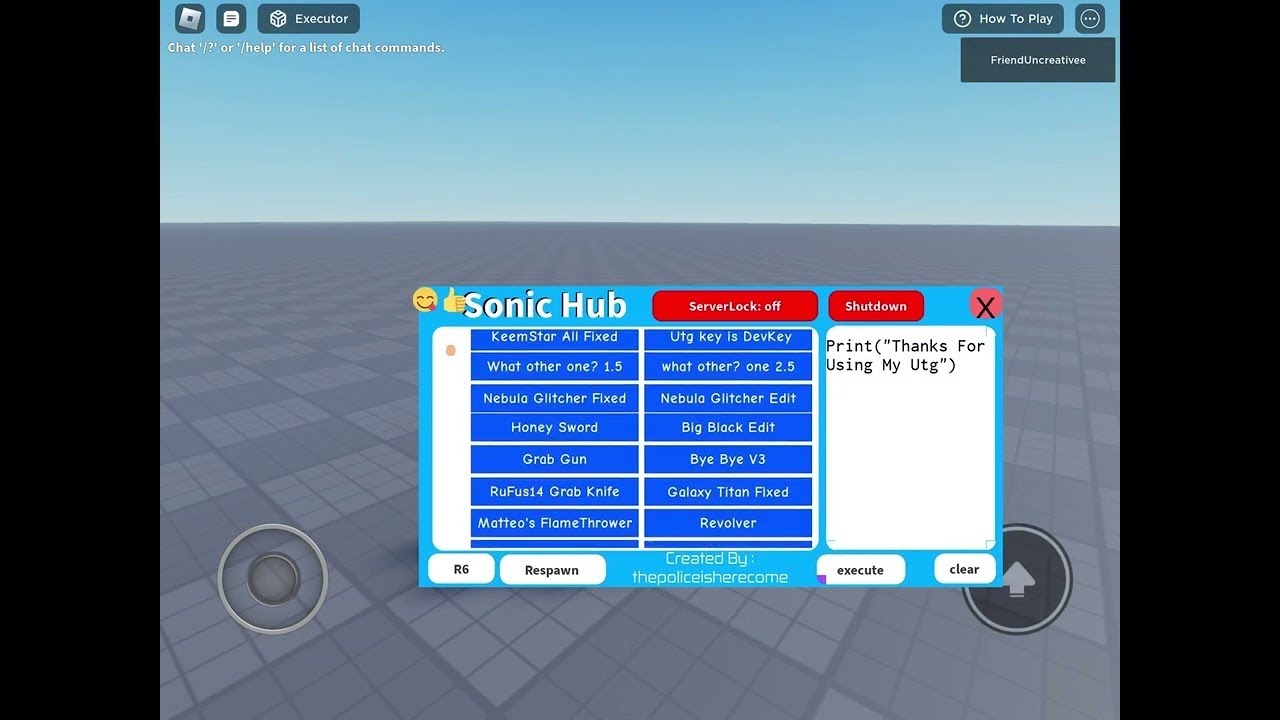Select the Bye Bye V3 script

click(x=728, y=459)
